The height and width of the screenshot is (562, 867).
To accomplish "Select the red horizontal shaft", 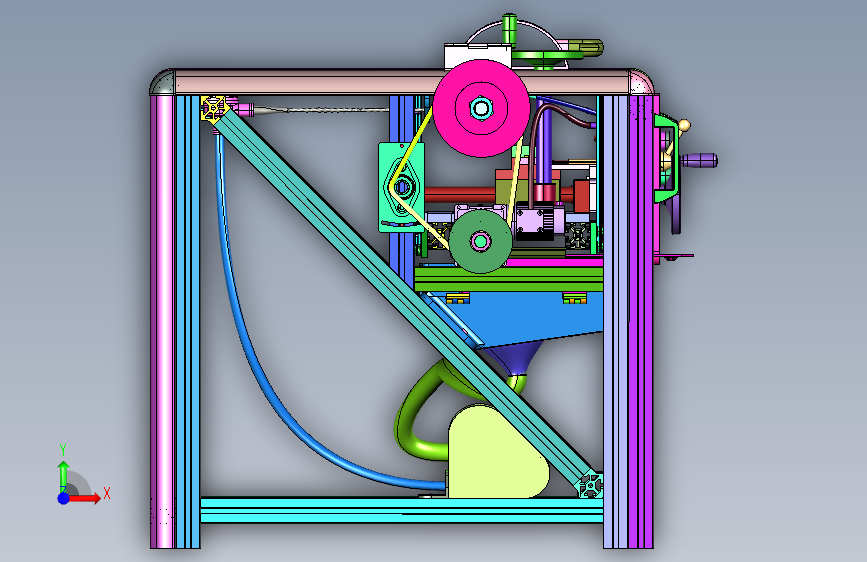I will [x=460, y=194].
